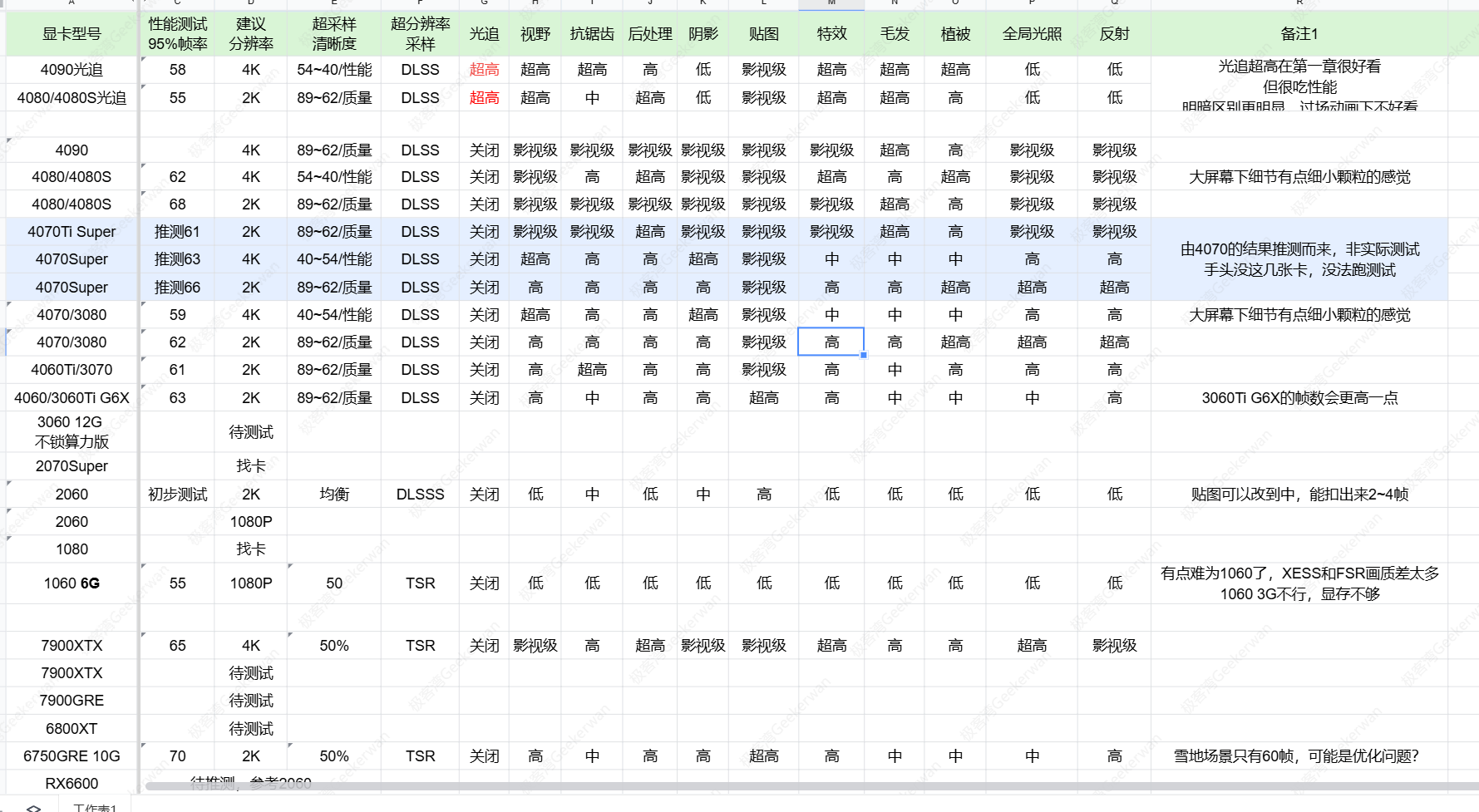Select the cell 均衡
Image resolution: width=1479 pixels, height=812 pixels.
(x=334, y=495)
